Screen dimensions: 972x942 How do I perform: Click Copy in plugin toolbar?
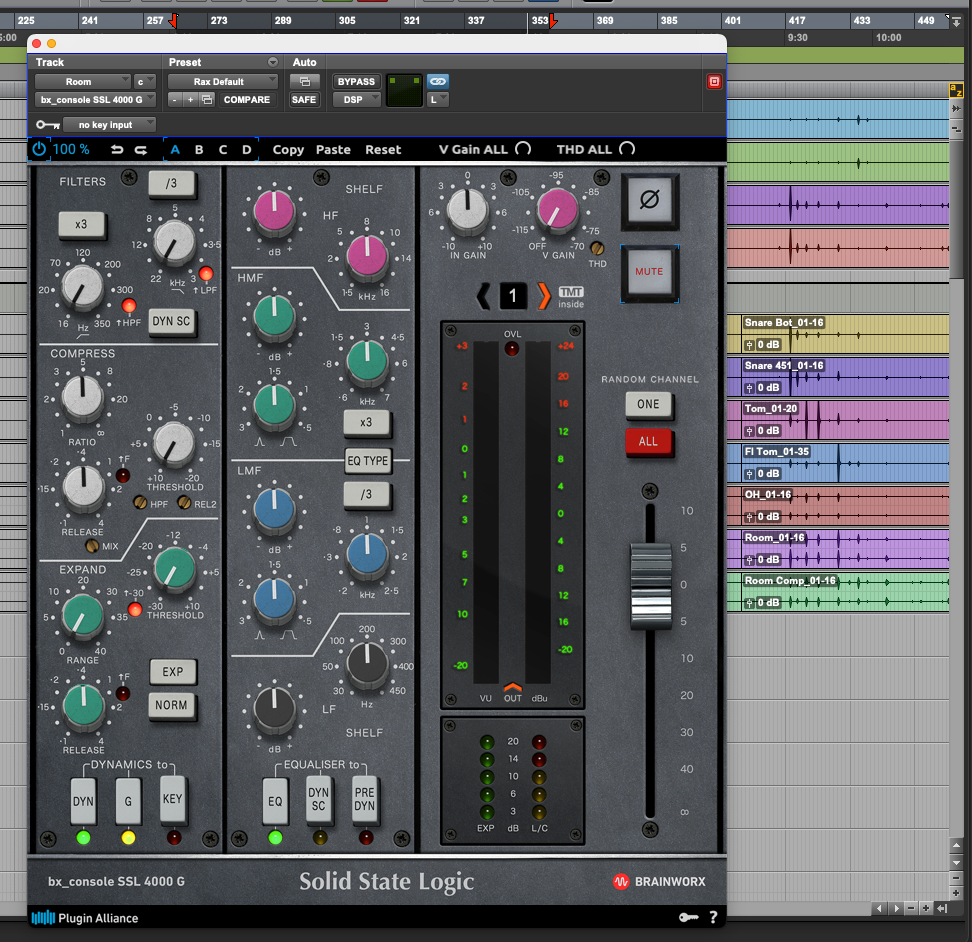288,150
